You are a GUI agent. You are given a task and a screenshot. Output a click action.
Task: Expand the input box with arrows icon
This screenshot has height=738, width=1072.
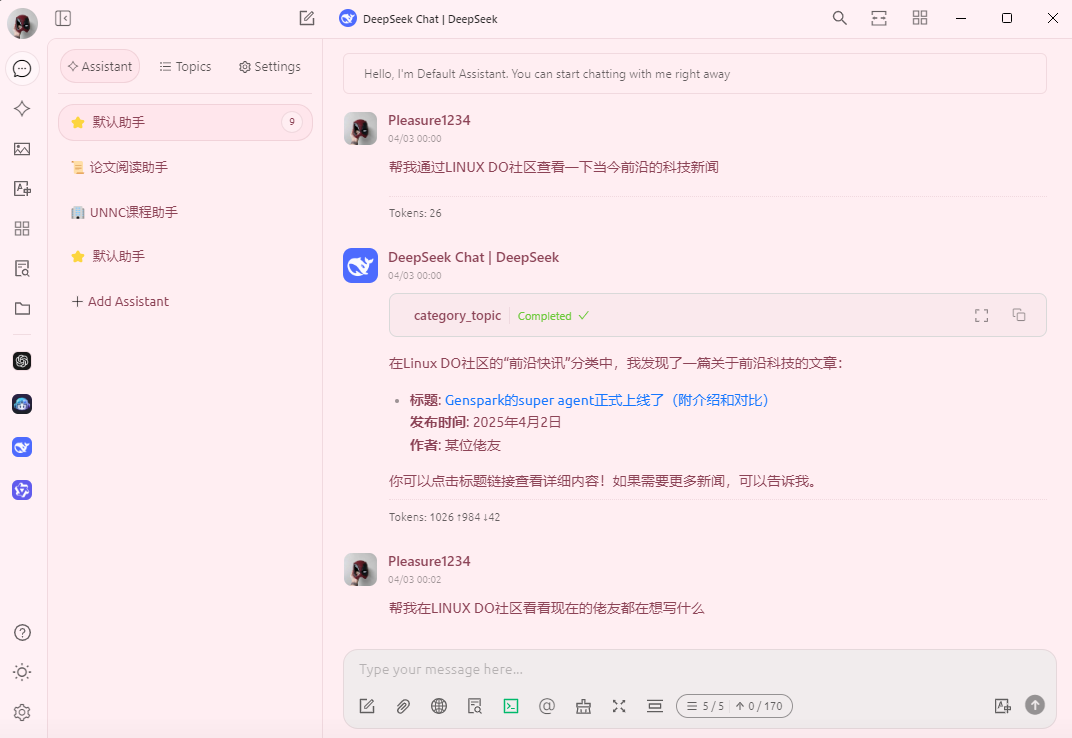point(619,706)
